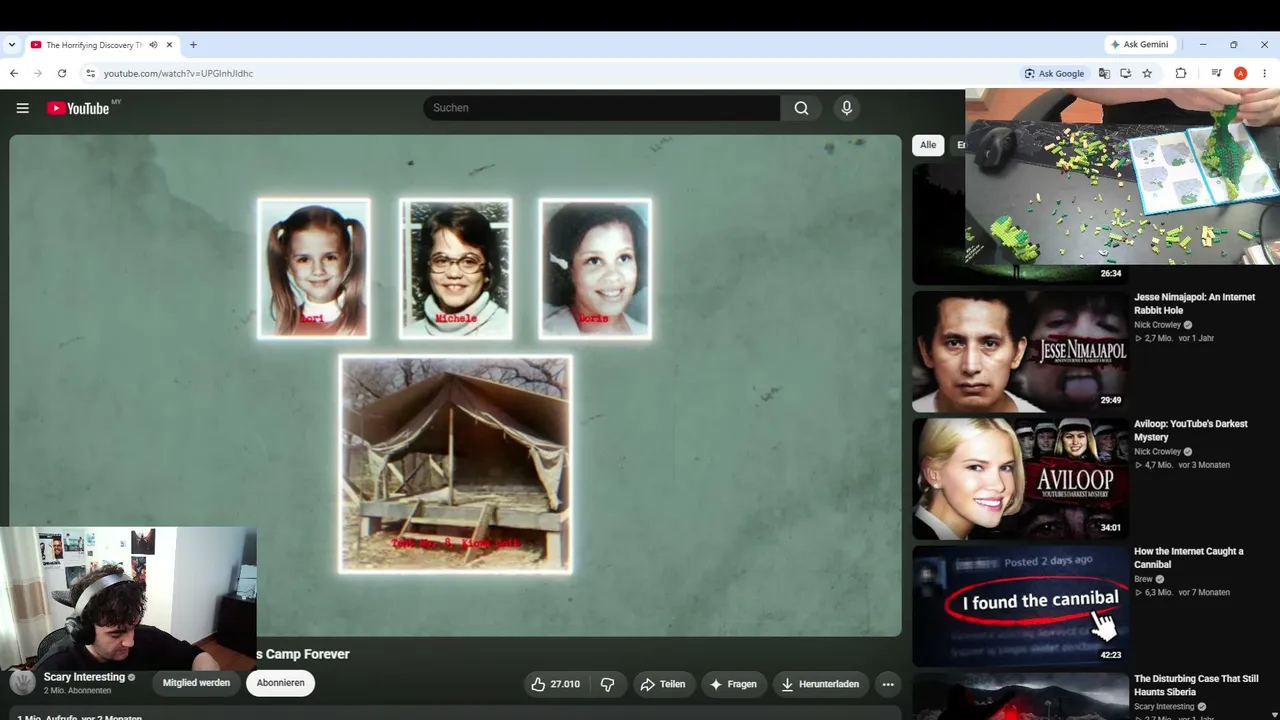1280x720 pixels.
Task: View site information icon in address bar
Action: [90, 73]
